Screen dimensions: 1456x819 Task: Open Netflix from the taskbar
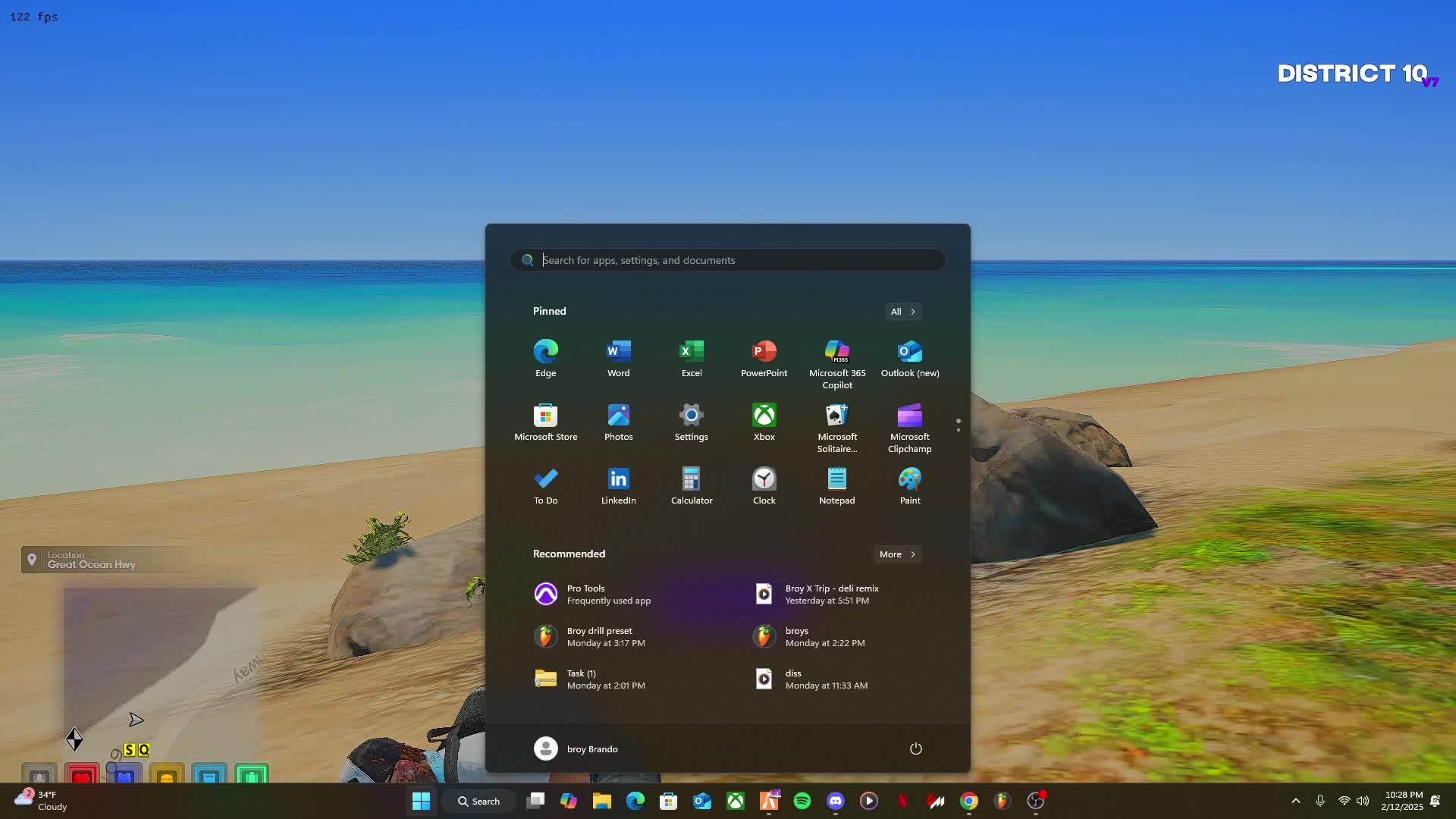click(x=902, y=801)
